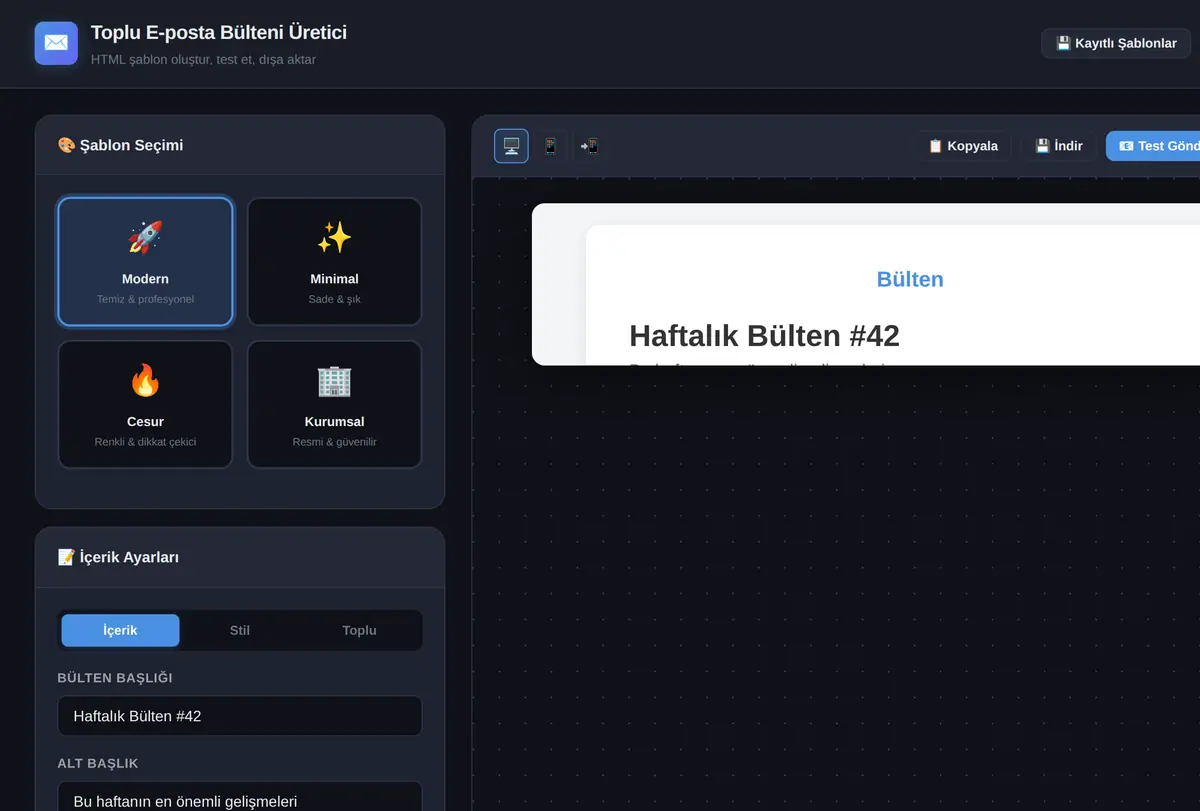Open Kayıtlı Şablonlar saved templates
Viewport: 1200px width, 811px height.
click(1116, 43)
